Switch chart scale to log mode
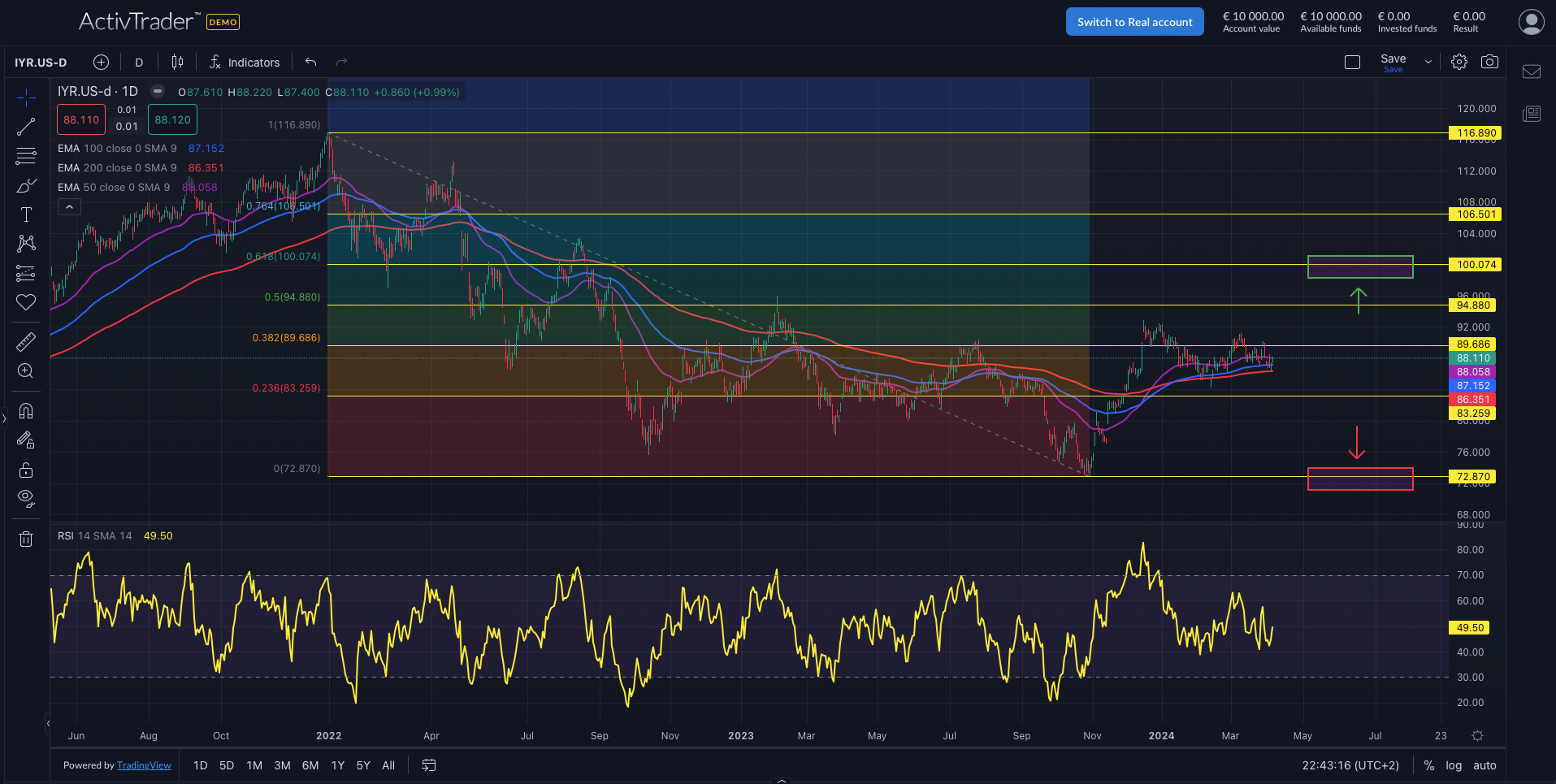This screenshot has height=784, width=1556. (1454, 765)
